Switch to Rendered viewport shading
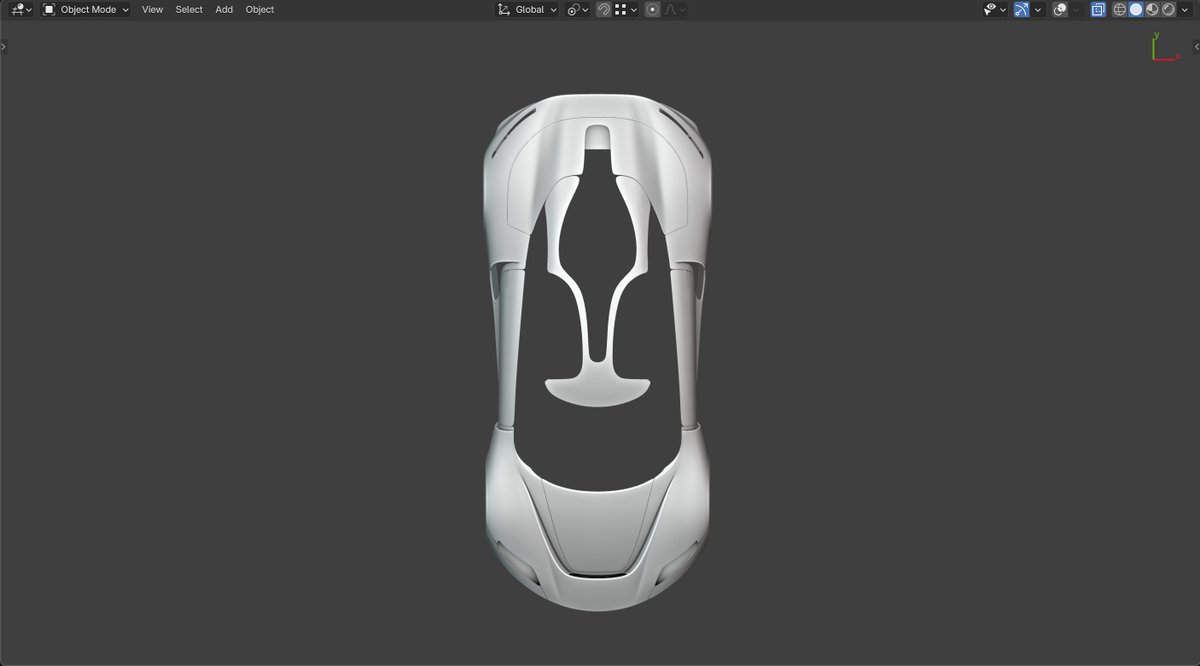Image resolution: width=1200 pixels, height=666 pixels. coord(1168,9)
